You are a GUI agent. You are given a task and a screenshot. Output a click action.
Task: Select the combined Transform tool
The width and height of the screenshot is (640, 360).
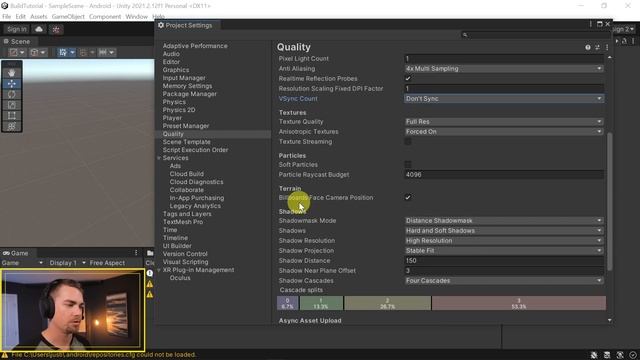tap(11, 126)
